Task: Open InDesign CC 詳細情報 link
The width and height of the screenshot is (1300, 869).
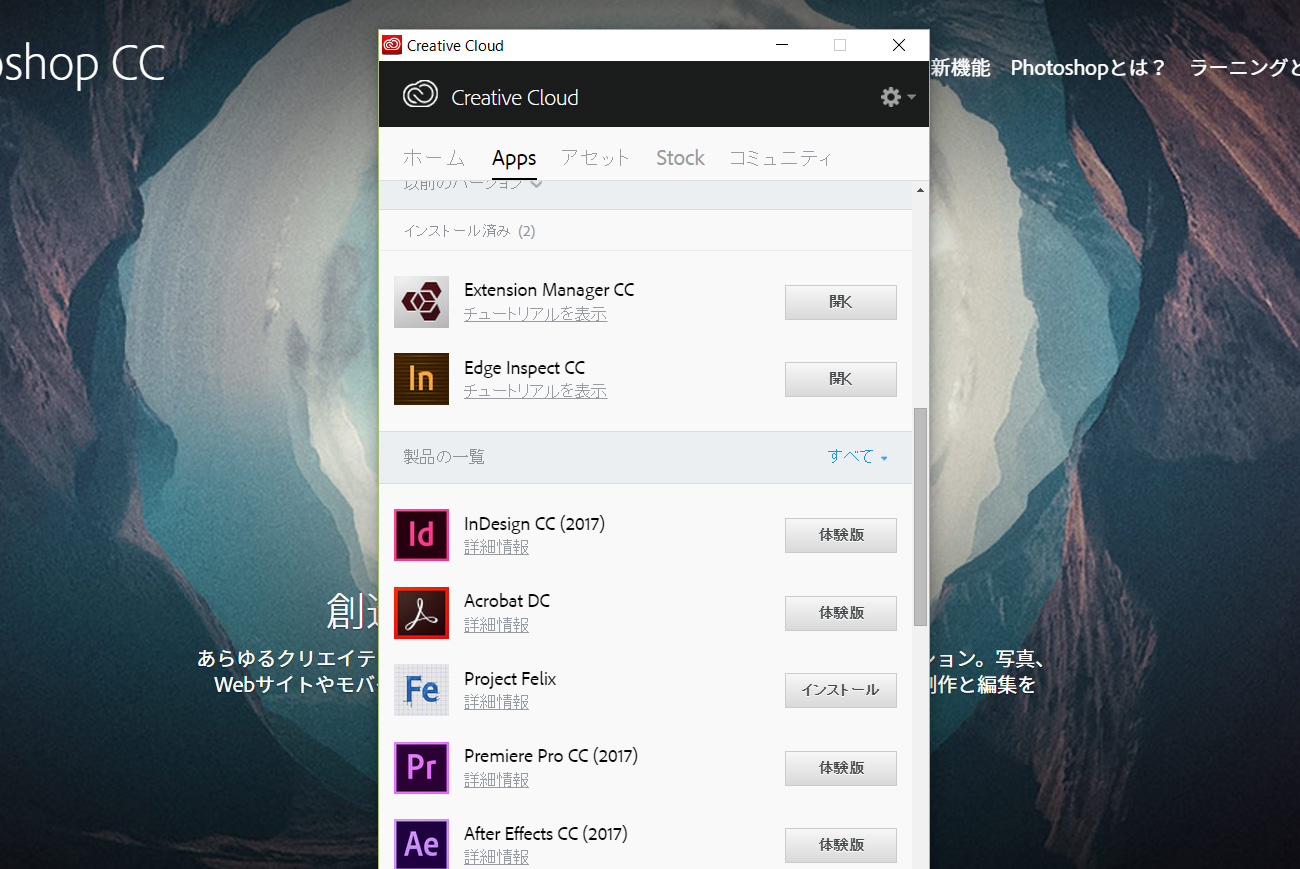Action: tap(497, 547)
